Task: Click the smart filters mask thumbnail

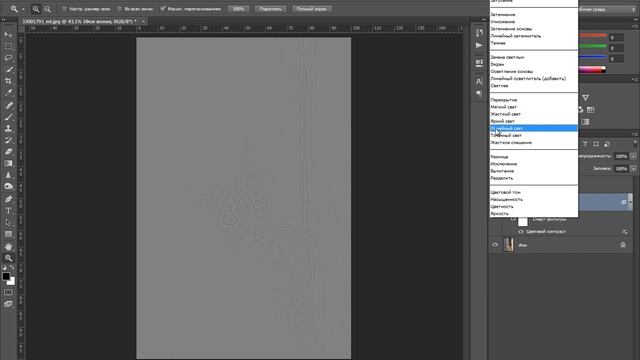Action: click(x=523, y=221)
